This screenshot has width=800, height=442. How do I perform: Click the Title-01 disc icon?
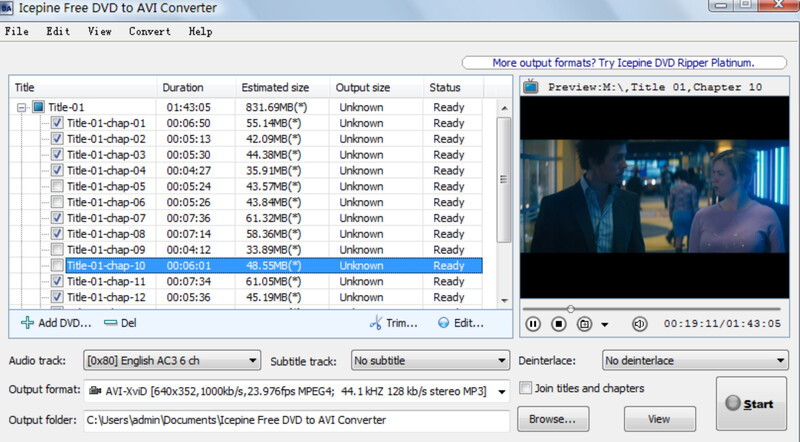click(38, 107)
